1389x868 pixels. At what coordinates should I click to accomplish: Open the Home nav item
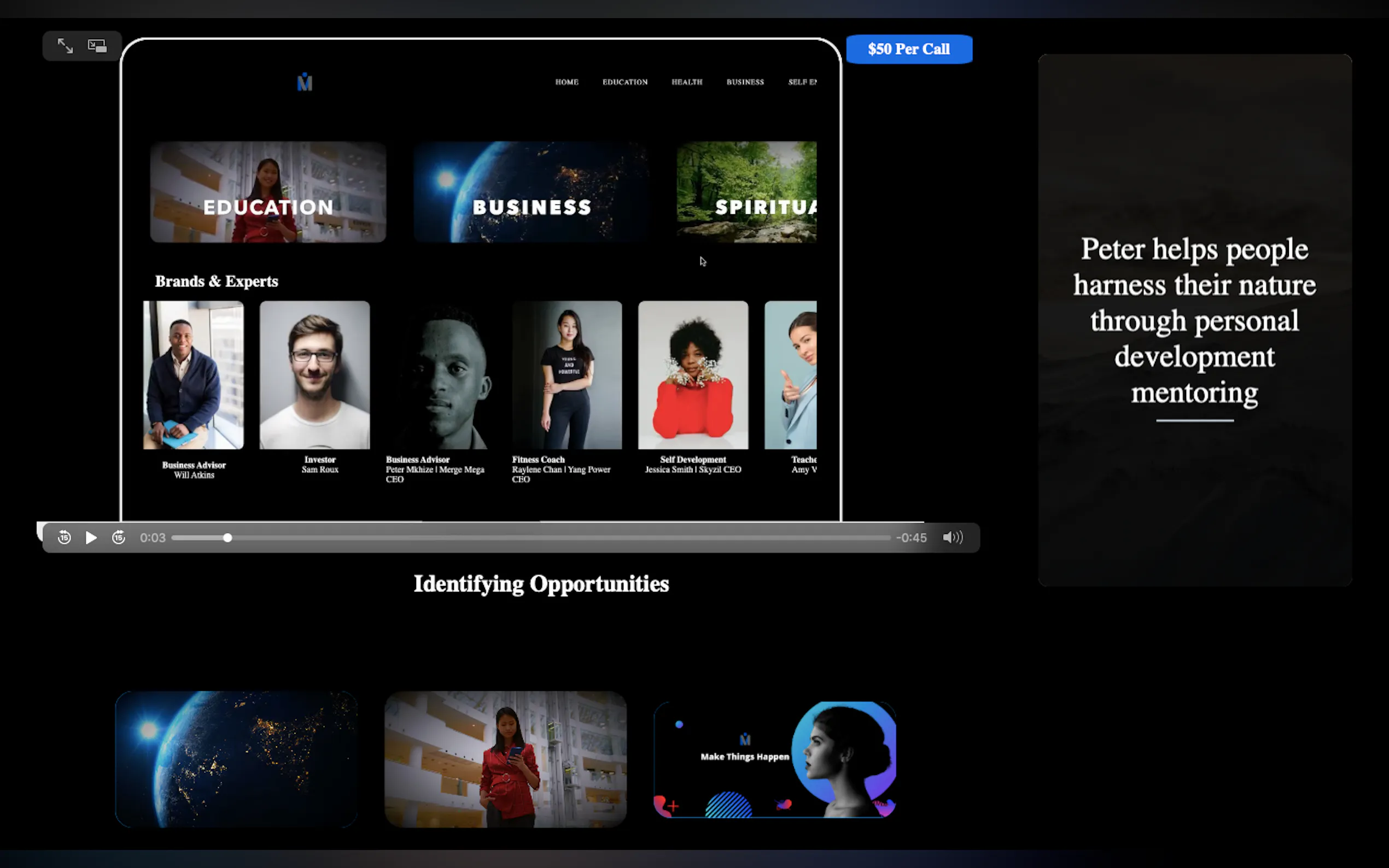(566, 82)
